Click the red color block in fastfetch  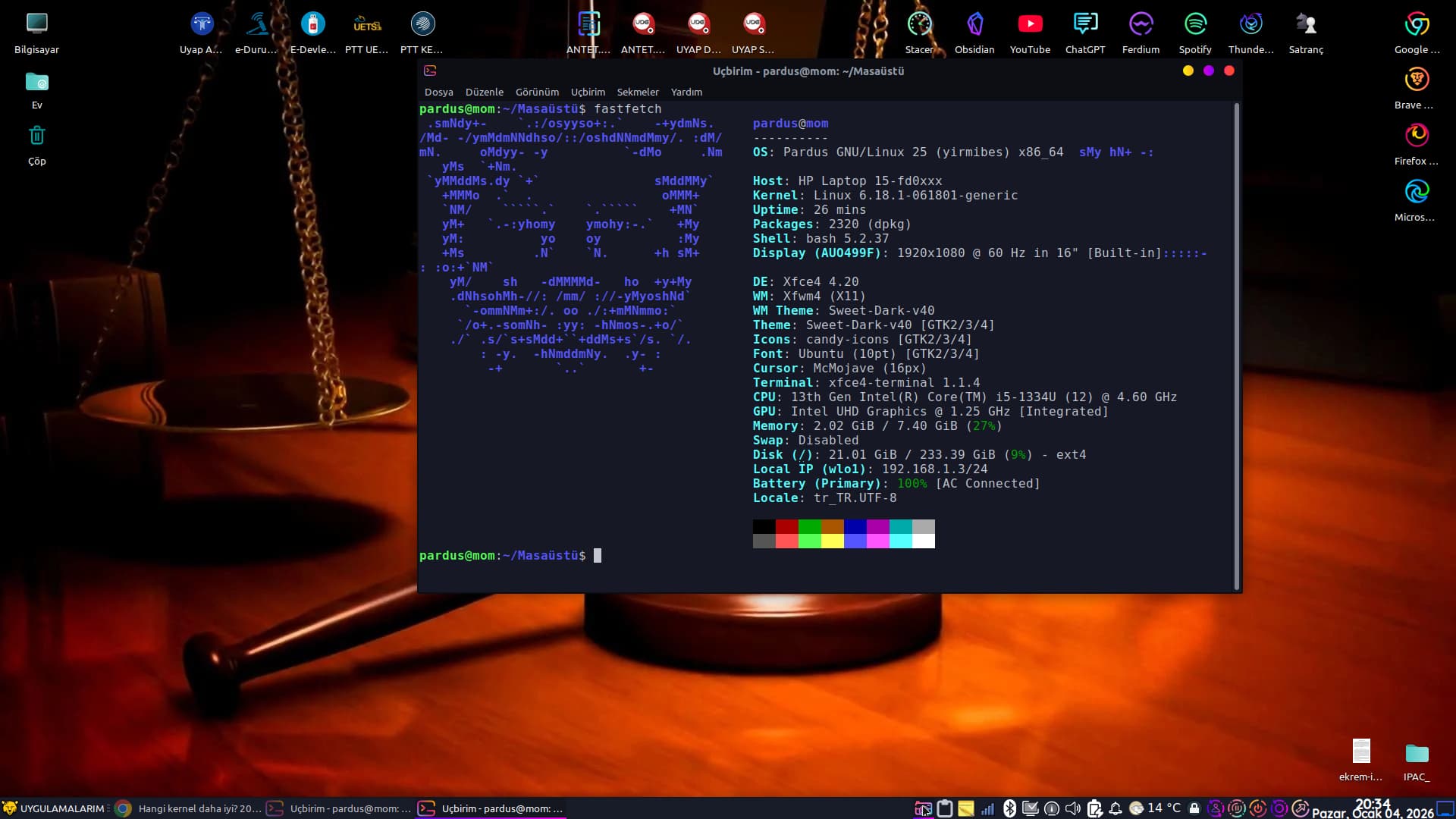pyautogui.click(x=786, y=526)
